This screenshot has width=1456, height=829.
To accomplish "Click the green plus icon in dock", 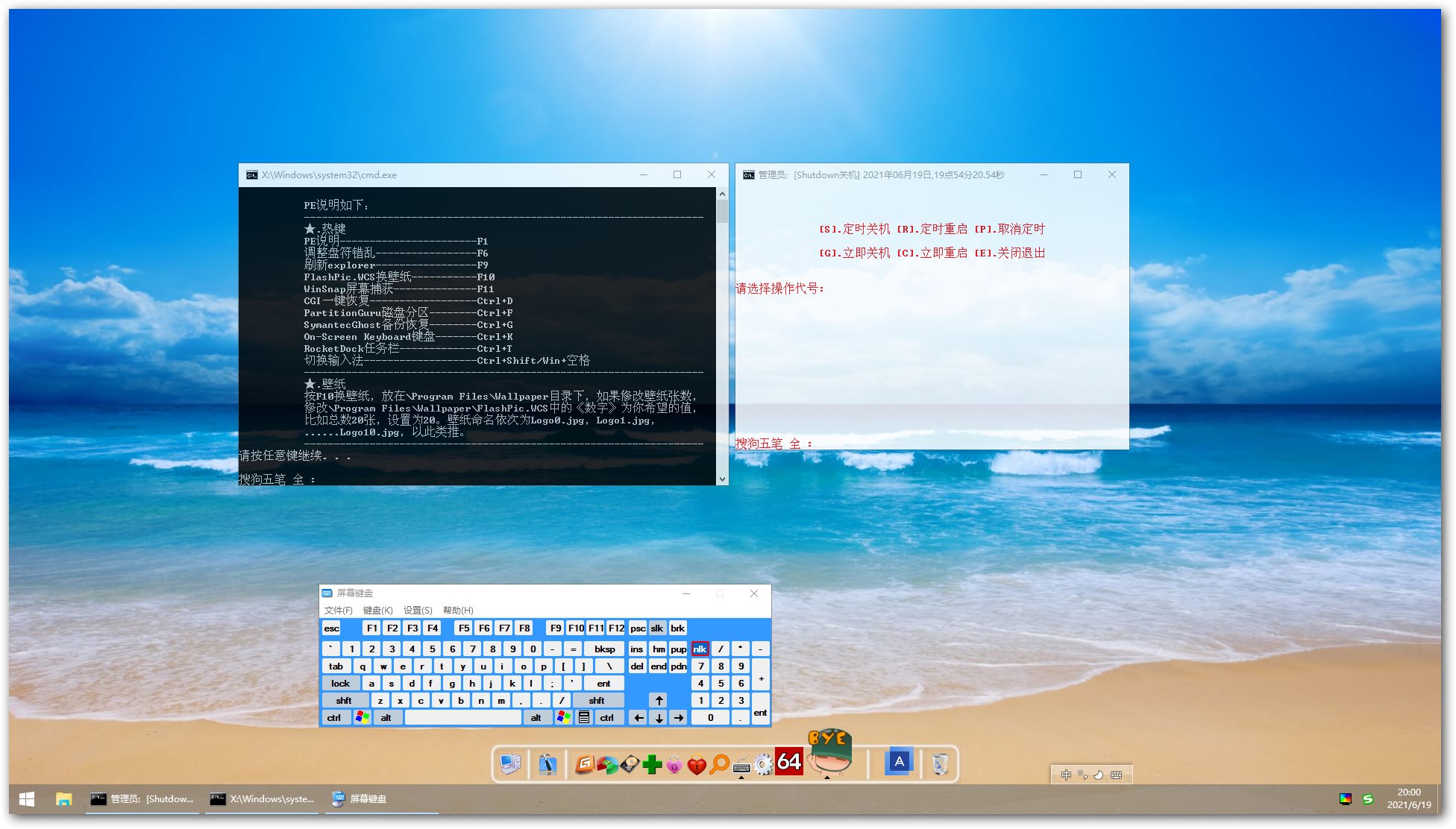I will tap(652, 765).
